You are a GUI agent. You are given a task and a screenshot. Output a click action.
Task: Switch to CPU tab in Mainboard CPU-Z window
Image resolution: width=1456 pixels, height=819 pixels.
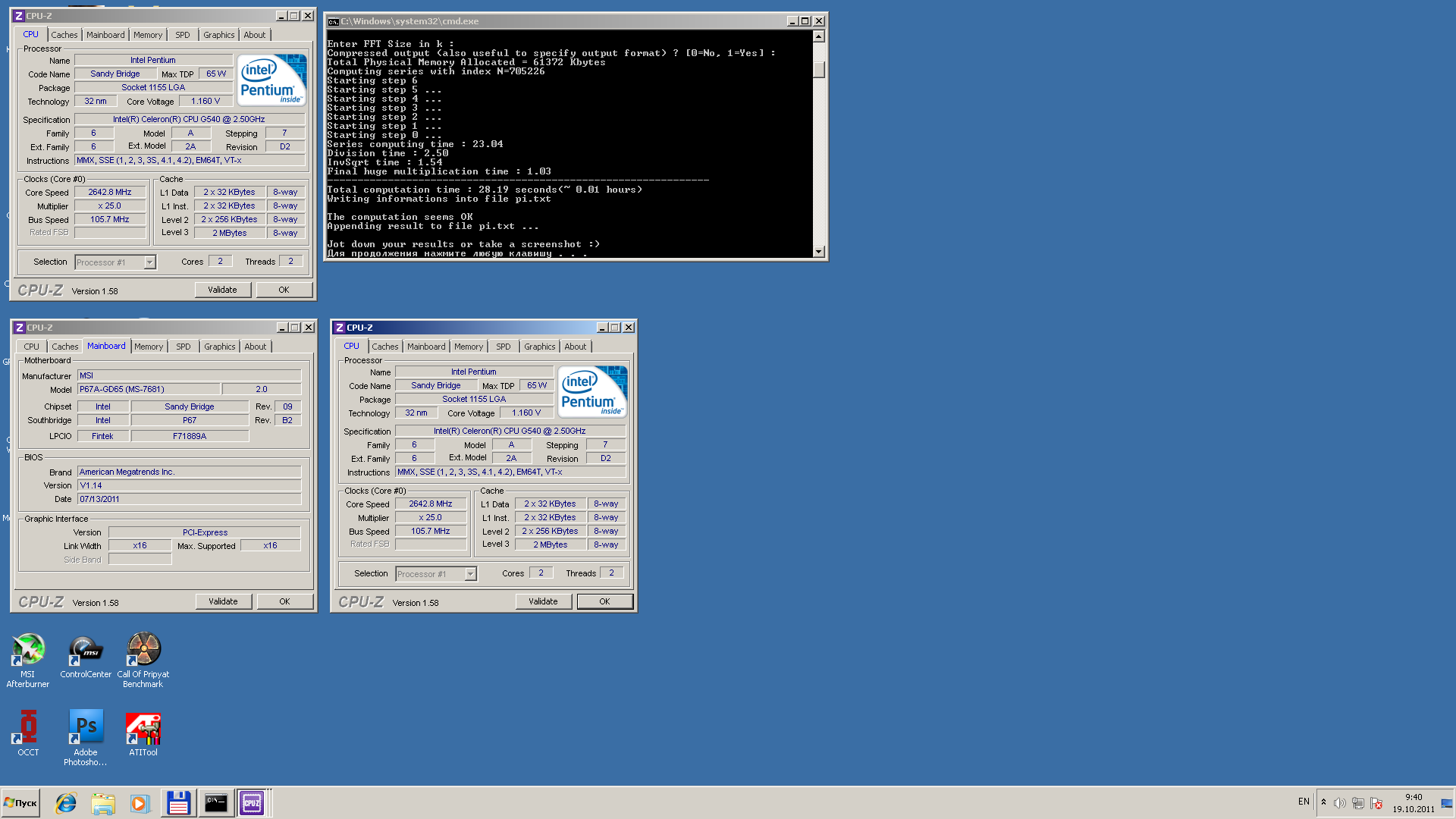pos(31,347)
